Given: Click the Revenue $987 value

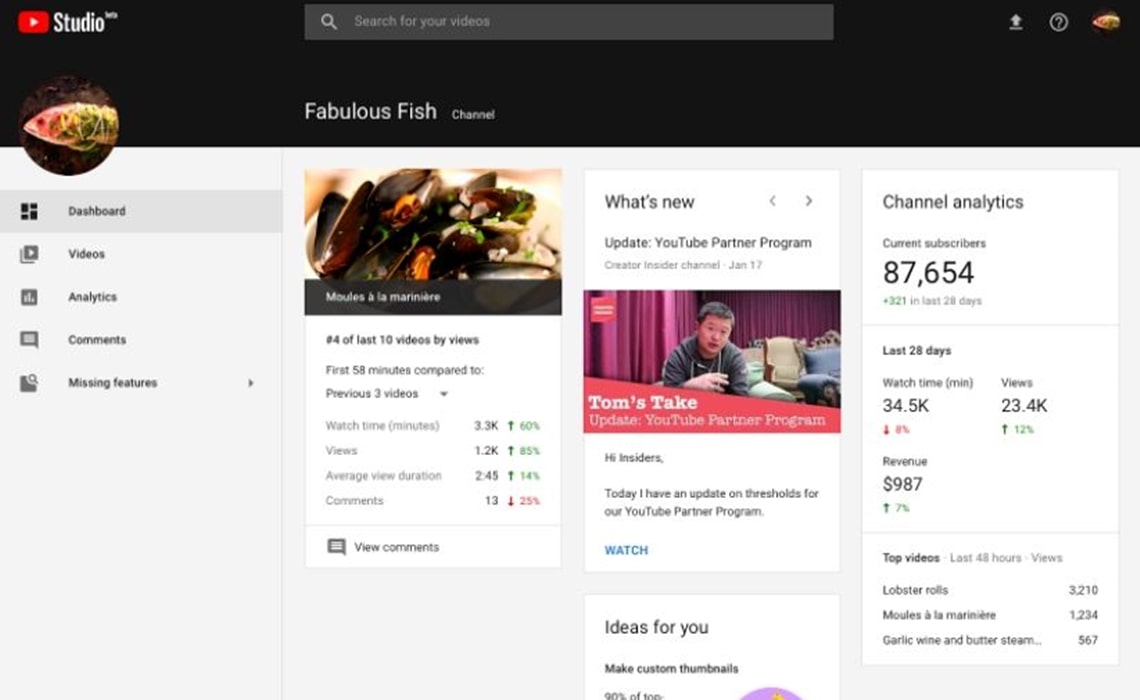Looking at the screenshot, I should click(902, 484).
